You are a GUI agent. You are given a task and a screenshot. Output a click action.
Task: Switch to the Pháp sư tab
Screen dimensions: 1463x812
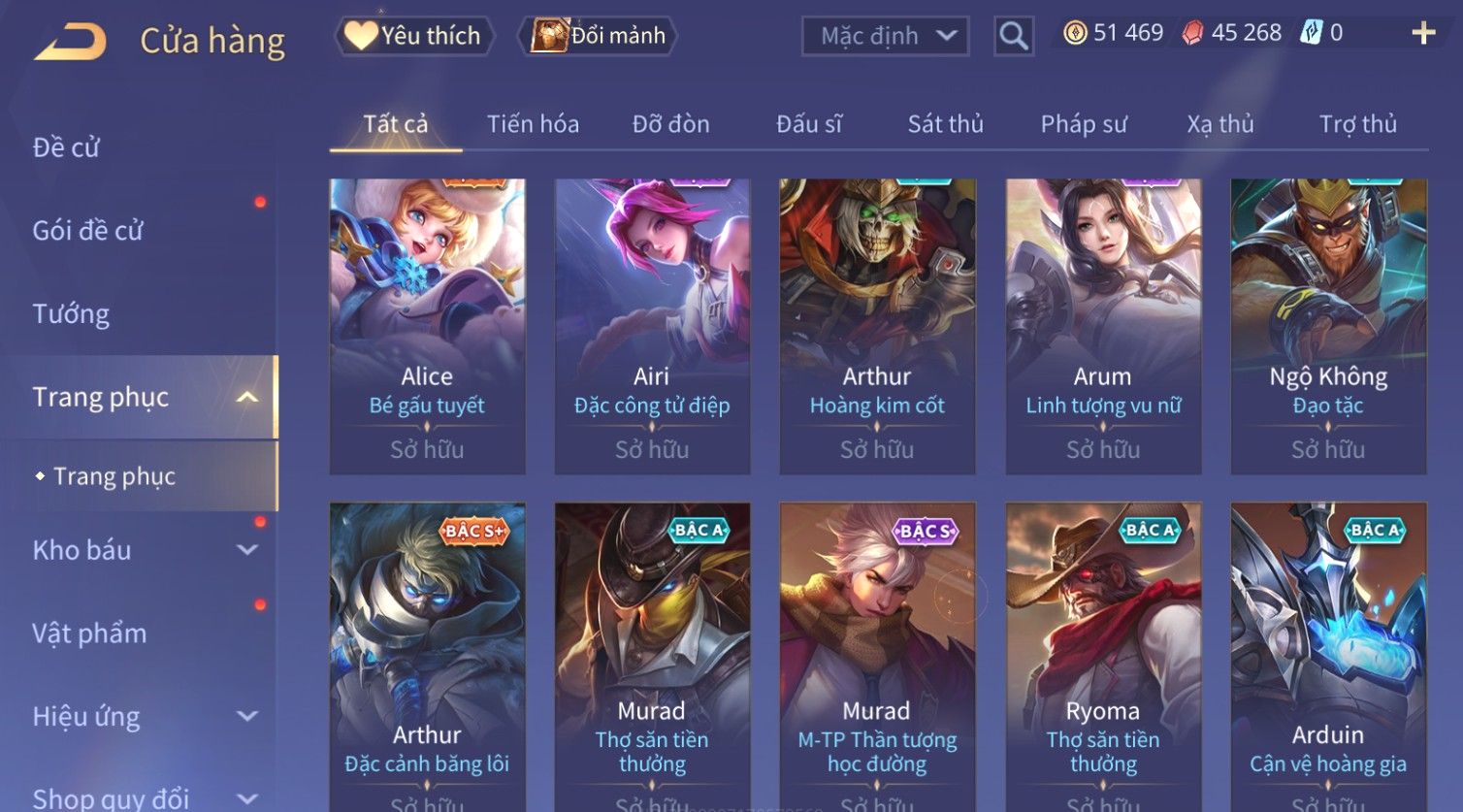tap(1084, 124)
